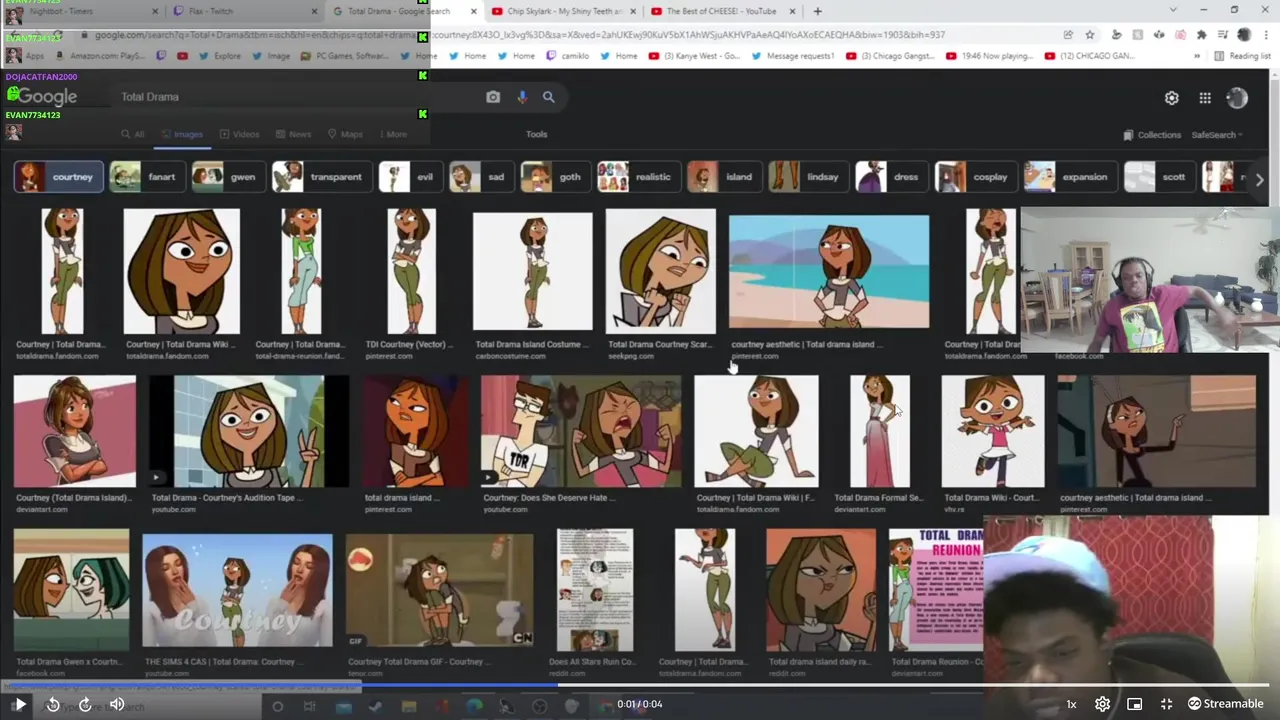Open the Tools filter panel
The height and width of the screenshot is (720, 1280).
(x=537, y=134)
